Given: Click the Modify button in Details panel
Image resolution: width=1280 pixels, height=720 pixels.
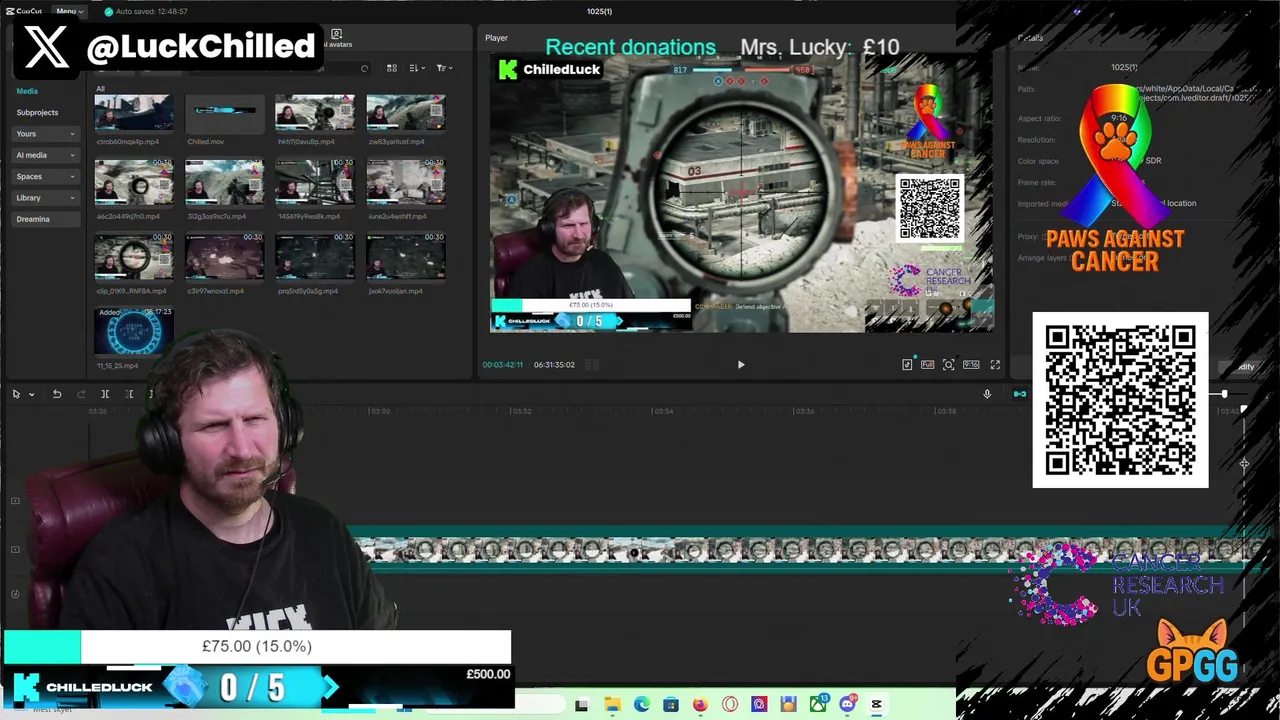Looking at the screenshot, I should point(1243,367).
